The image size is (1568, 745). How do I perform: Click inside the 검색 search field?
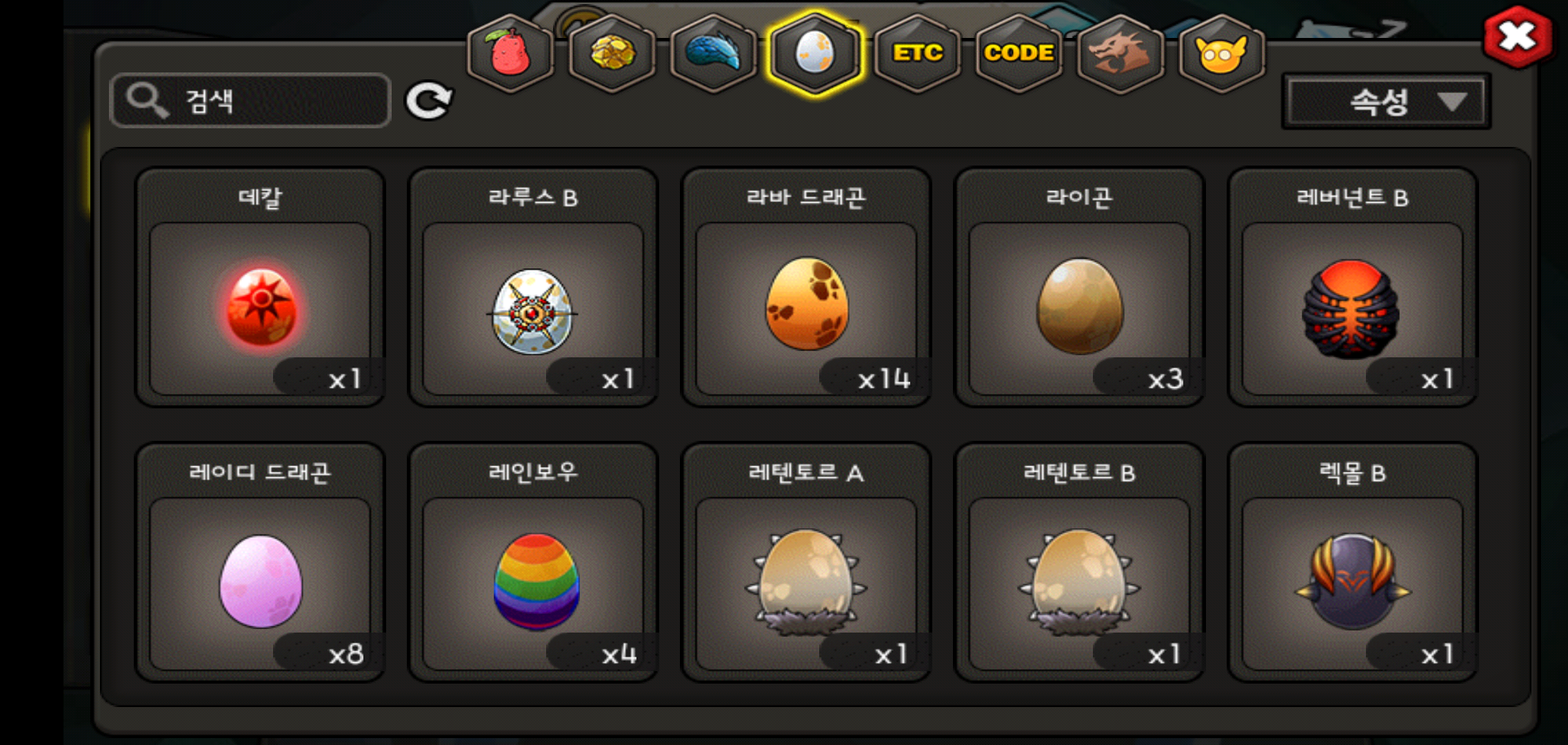(250, 101)
